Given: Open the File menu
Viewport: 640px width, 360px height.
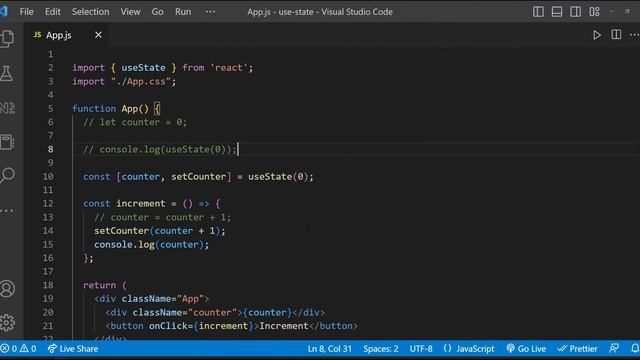Looking at the screenshot, I should coord(27,11).
